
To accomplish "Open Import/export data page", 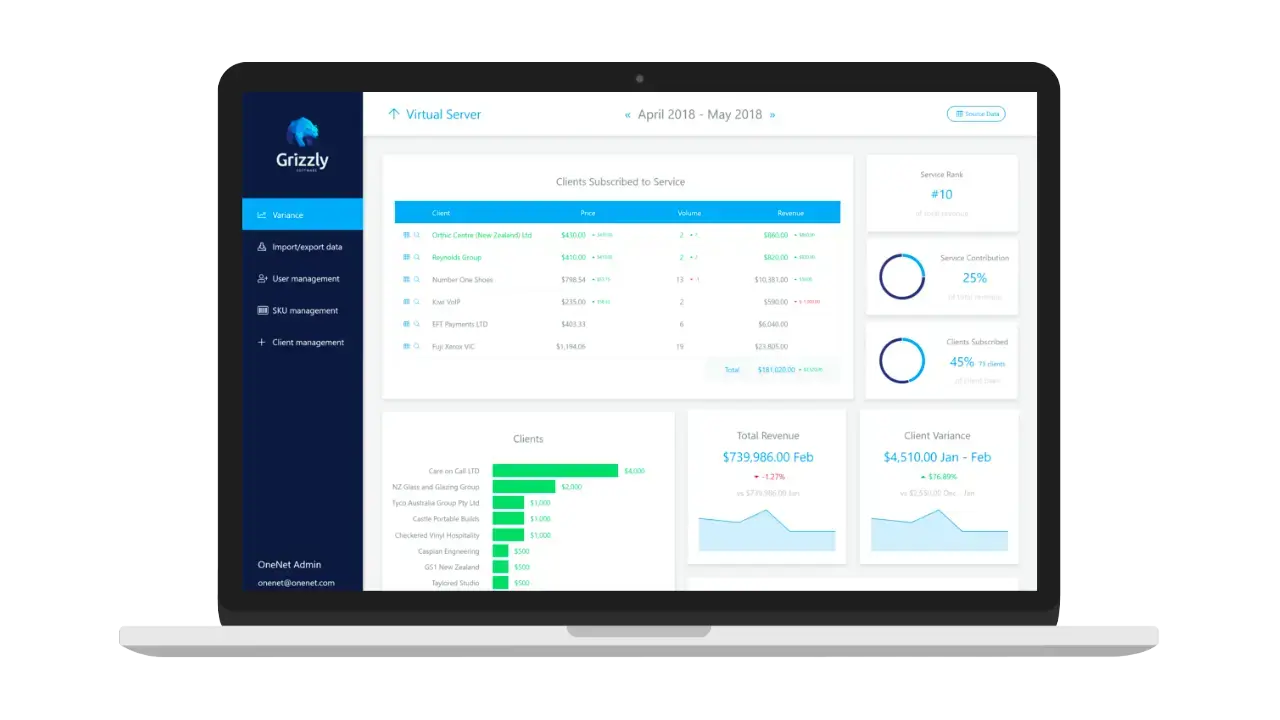I will (306, 247).
